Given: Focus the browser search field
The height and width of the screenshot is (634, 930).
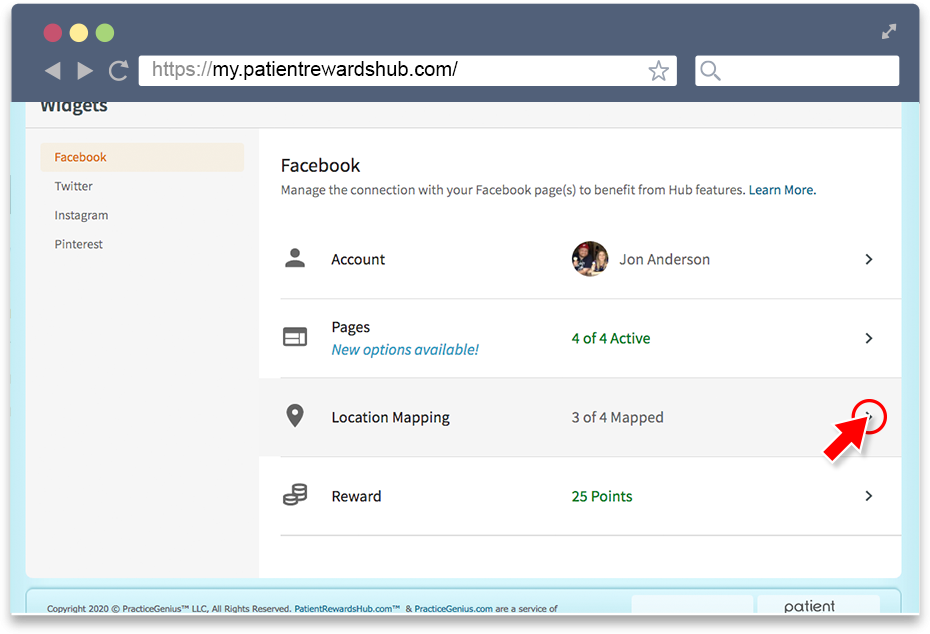Looking at the screenshot, I should [797, 71].
